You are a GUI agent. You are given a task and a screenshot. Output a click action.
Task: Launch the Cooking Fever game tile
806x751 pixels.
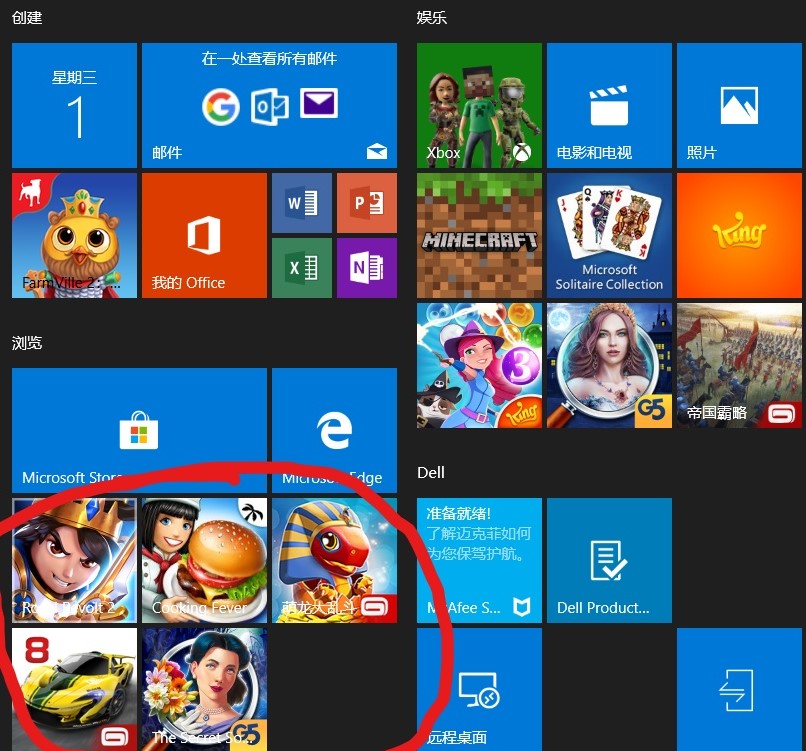(204, 560)
